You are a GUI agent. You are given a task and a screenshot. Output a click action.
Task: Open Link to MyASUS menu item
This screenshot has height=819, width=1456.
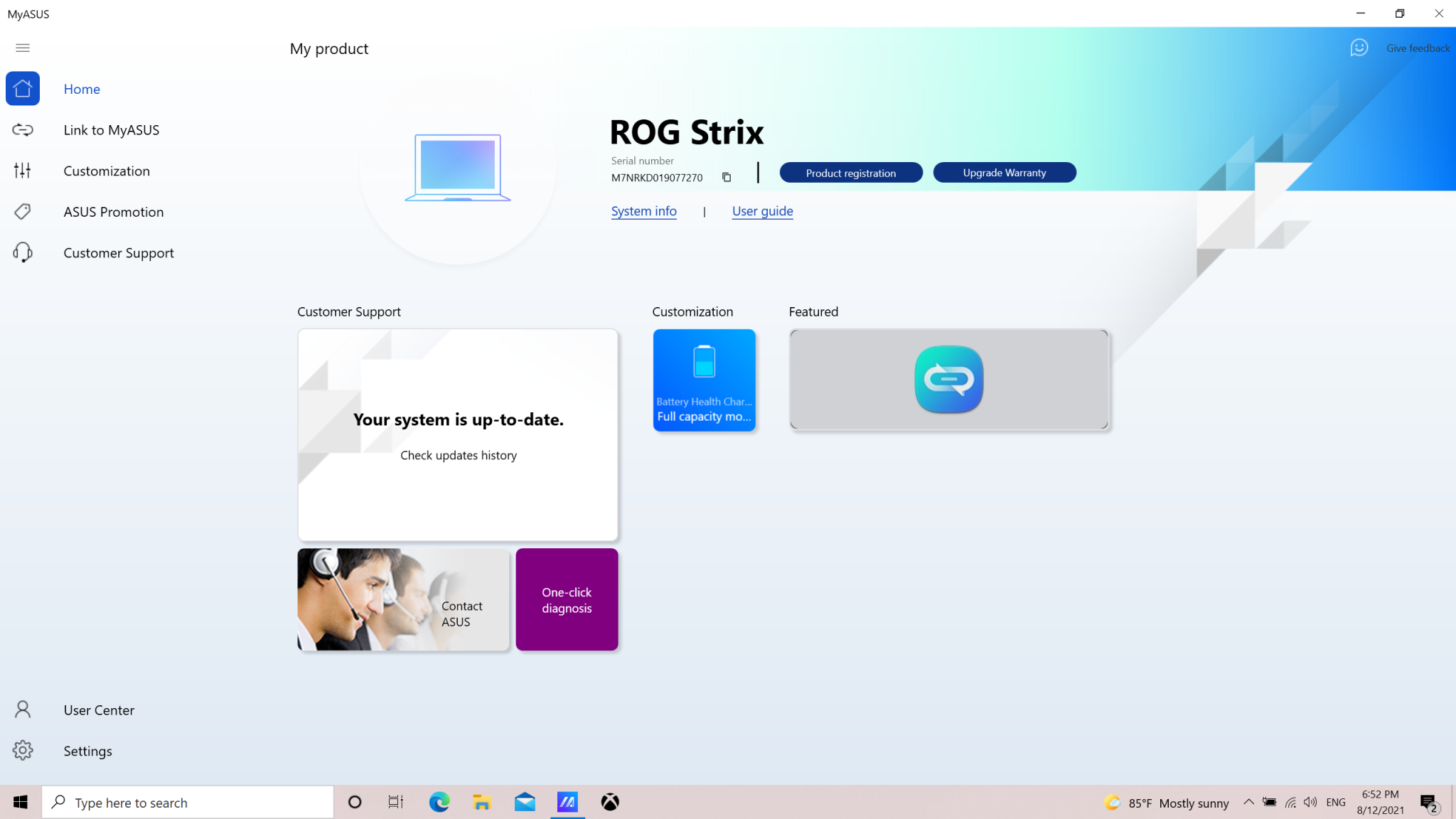click(x=111, y=130)
